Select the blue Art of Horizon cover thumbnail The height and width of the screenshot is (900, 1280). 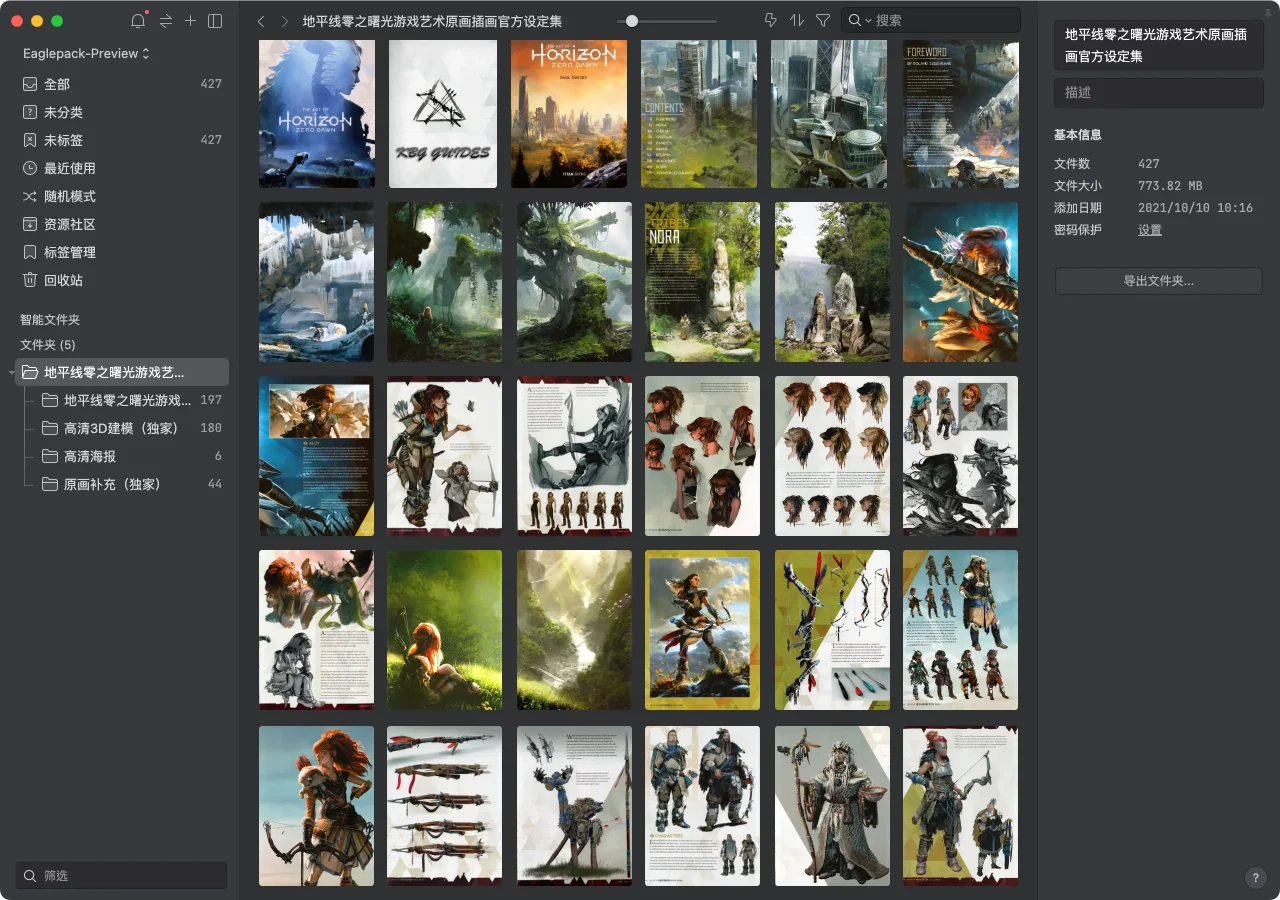pyautogui.click(x=317, y=114)
